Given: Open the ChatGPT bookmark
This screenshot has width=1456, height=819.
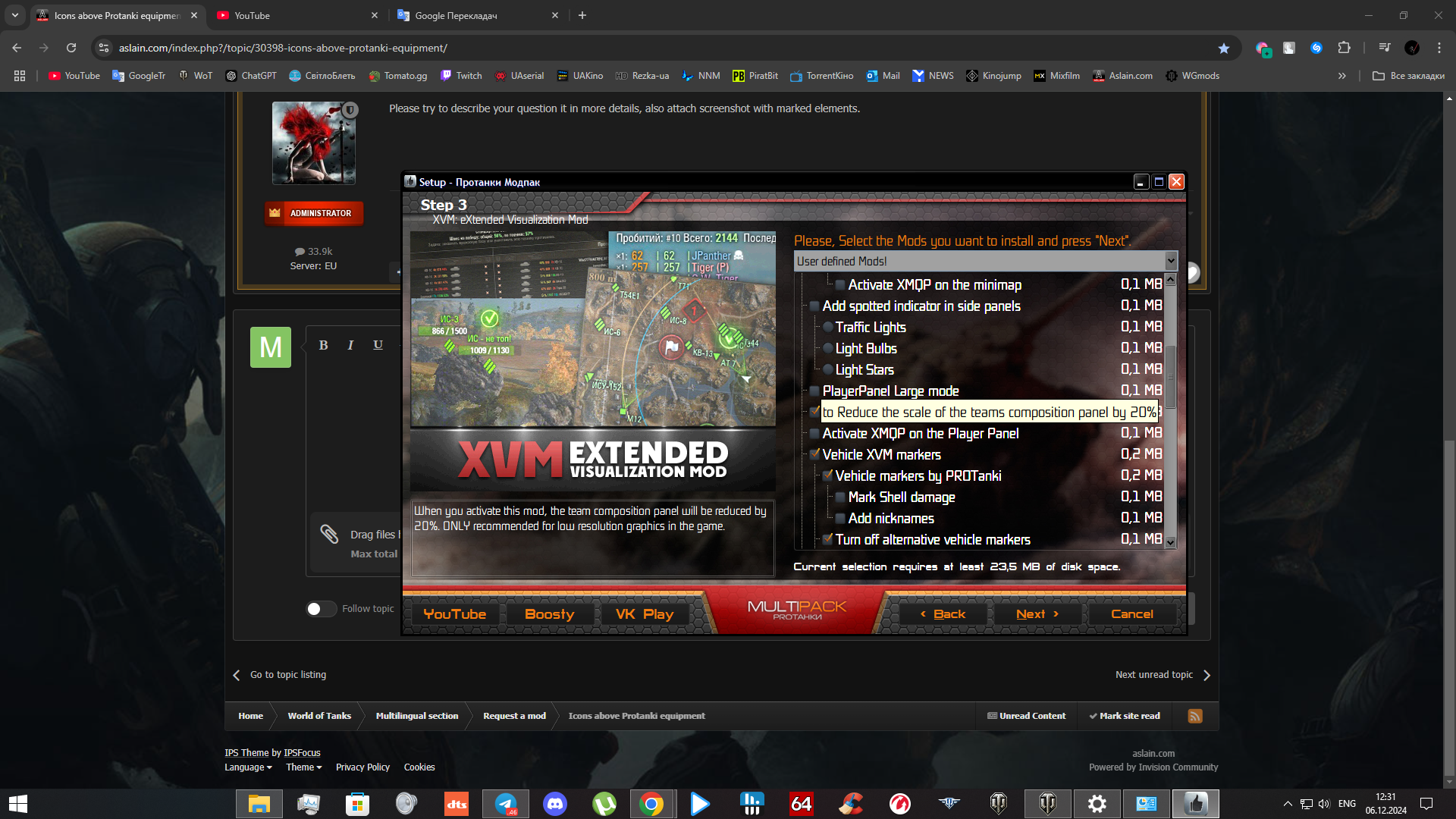Looking at the screenshot, I should pyautogui.click(x=251, y=76).
